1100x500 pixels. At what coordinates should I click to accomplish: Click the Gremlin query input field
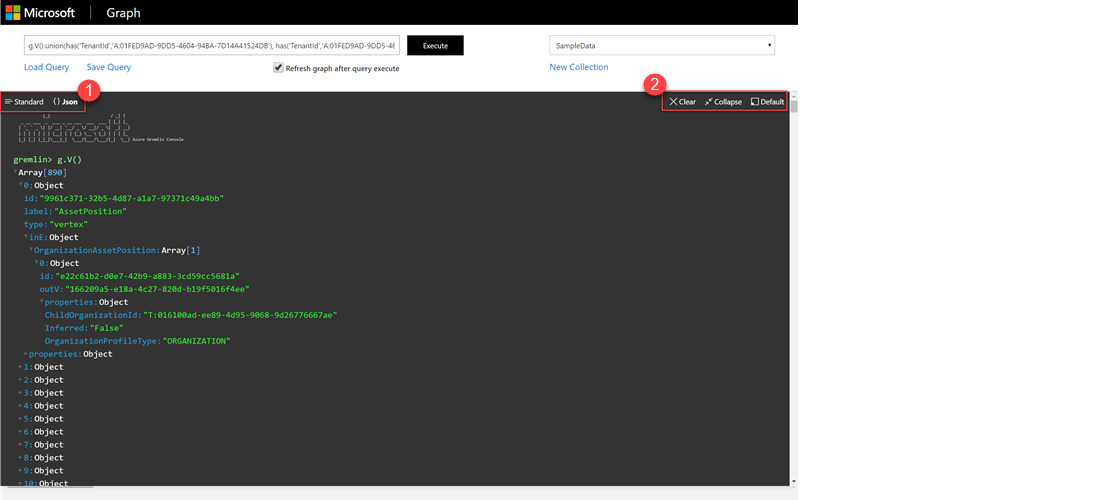pos(211,46)
